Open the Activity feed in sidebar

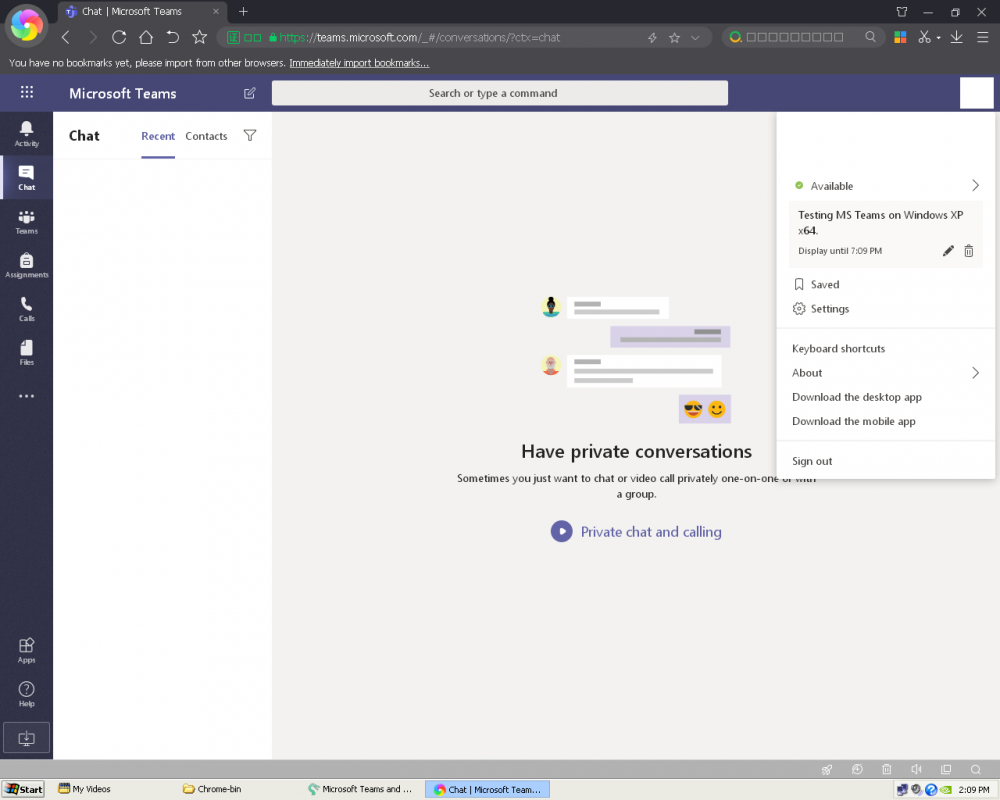pyautogui.click(x=26, y=133)
